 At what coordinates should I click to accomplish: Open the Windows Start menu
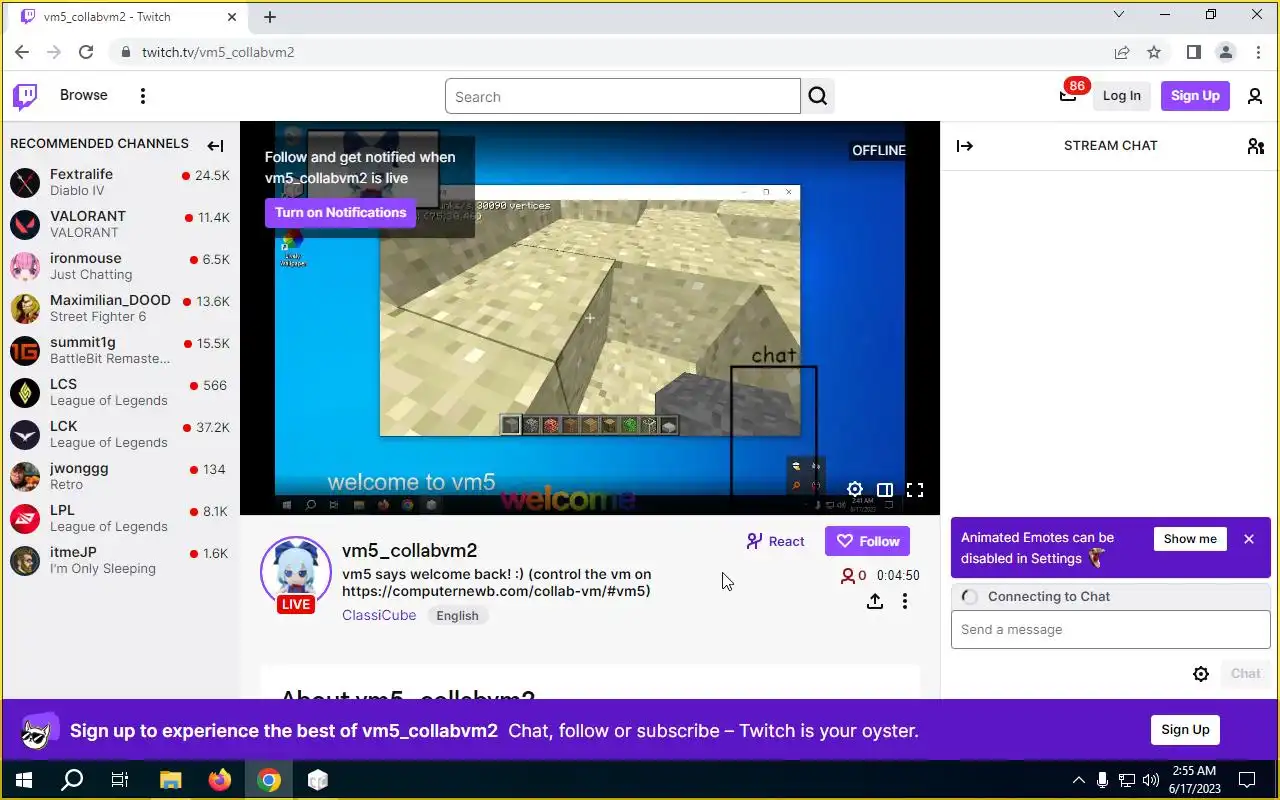click(x=24, y=780)
